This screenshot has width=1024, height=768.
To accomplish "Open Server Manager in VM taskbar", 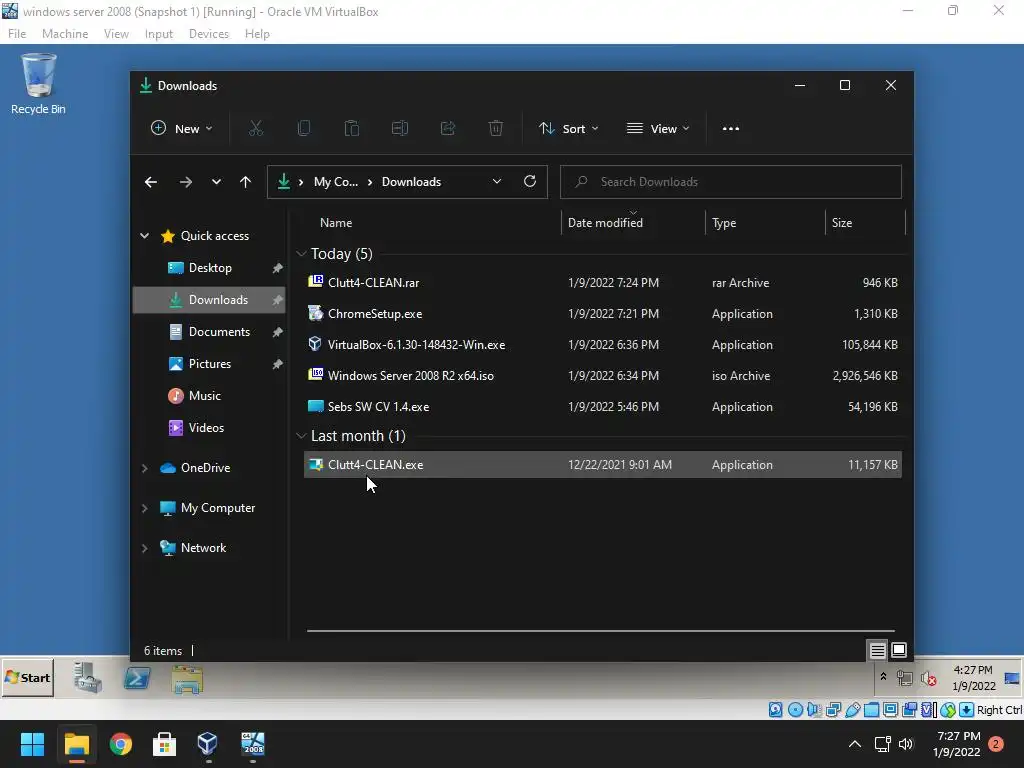I will (88, 678).
